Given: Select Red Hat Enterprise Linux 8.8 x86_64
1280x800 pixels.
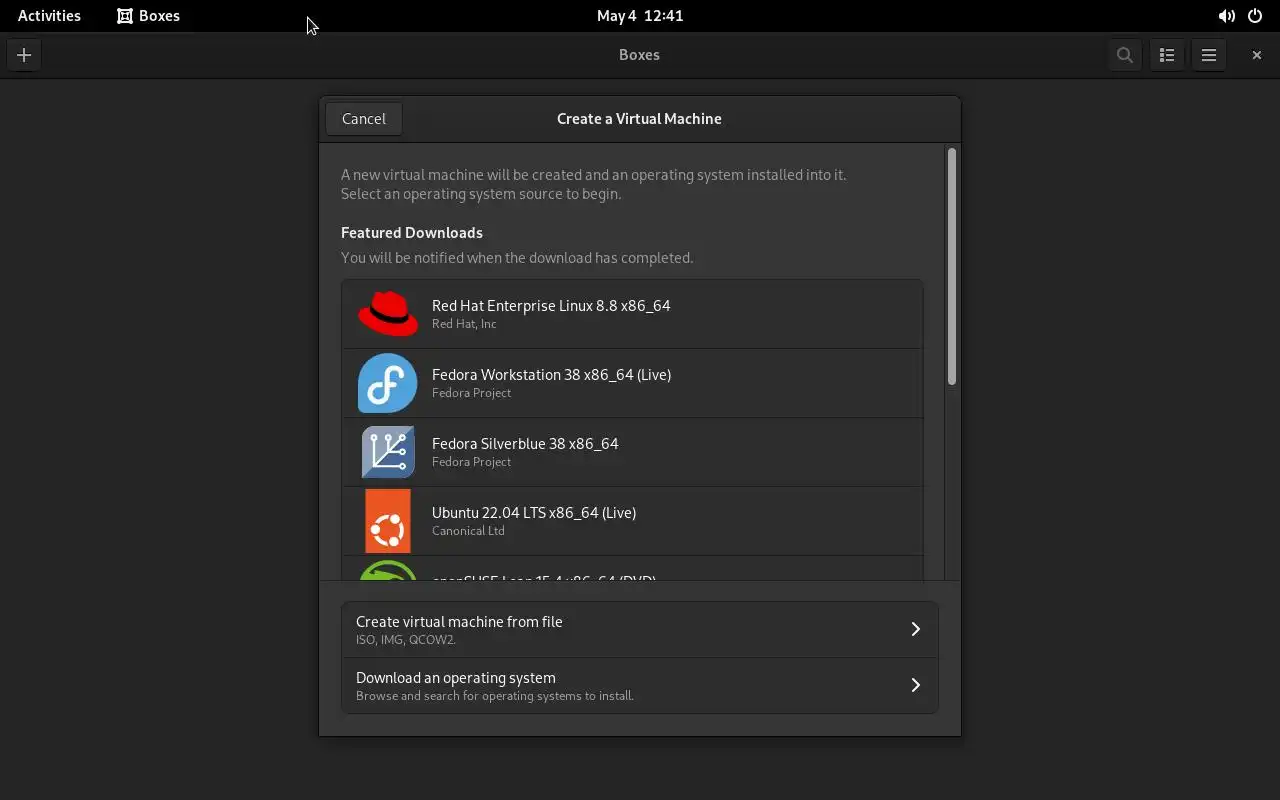Looking at the screenshot, I should coord(632,314).
